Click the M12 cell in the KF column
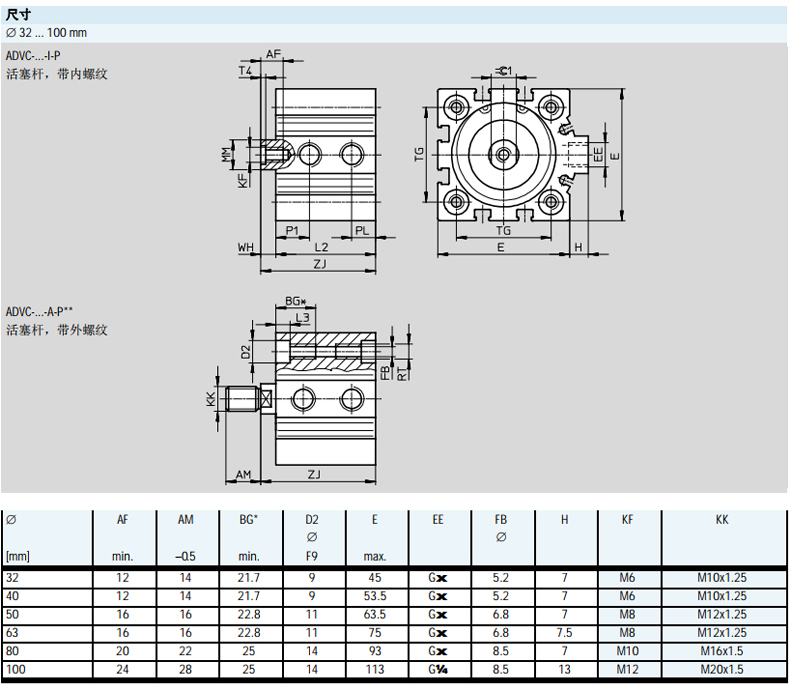This screenshot has height=687, width=790. (627, 668)
